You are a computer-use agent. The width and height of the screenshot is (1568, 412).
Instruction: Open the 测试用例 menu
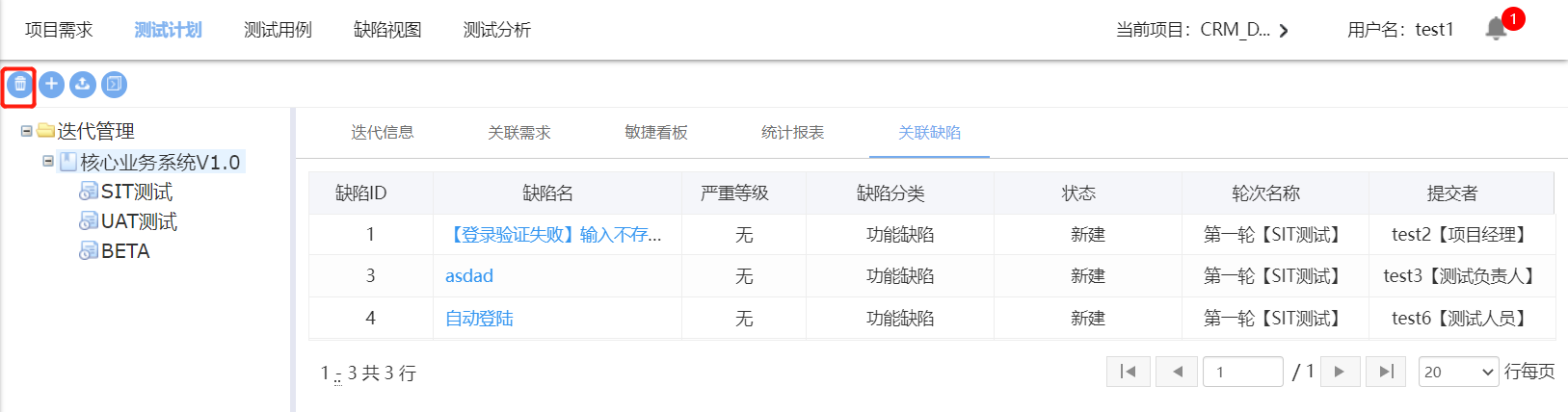click(278, 30)
